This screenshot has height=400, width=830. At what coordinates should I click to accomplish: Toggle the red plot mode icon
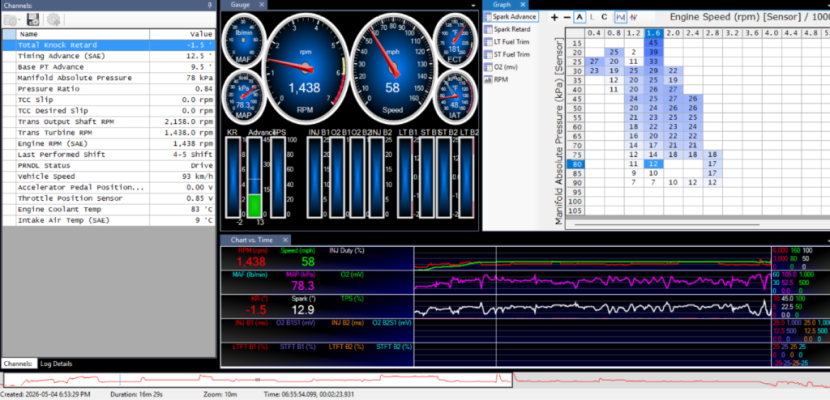point(634,17)
